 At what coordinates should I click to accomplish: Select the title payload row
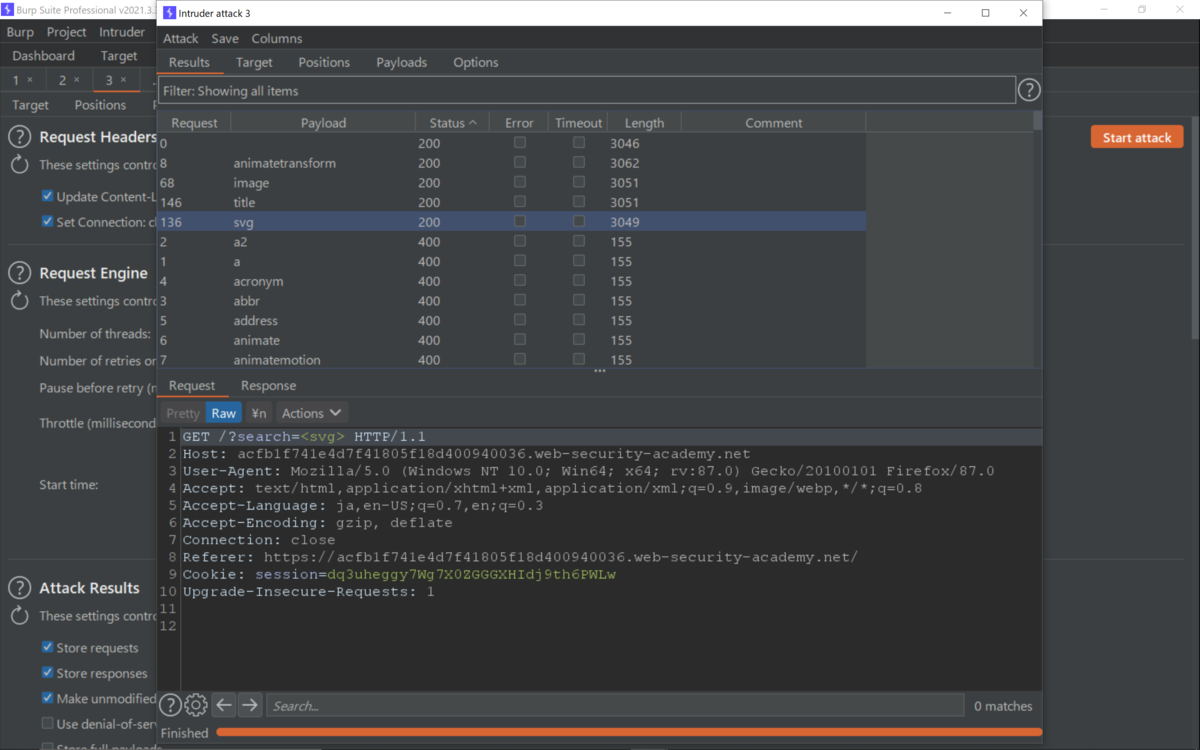tap(511, 202)
